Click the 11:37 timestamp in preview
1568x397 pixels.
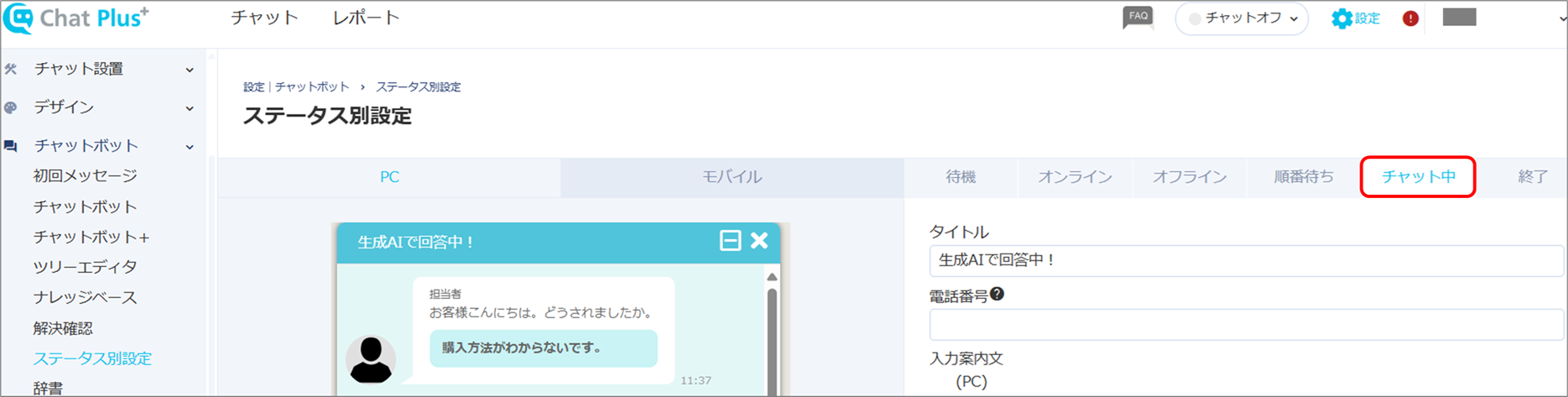point(695,380)
